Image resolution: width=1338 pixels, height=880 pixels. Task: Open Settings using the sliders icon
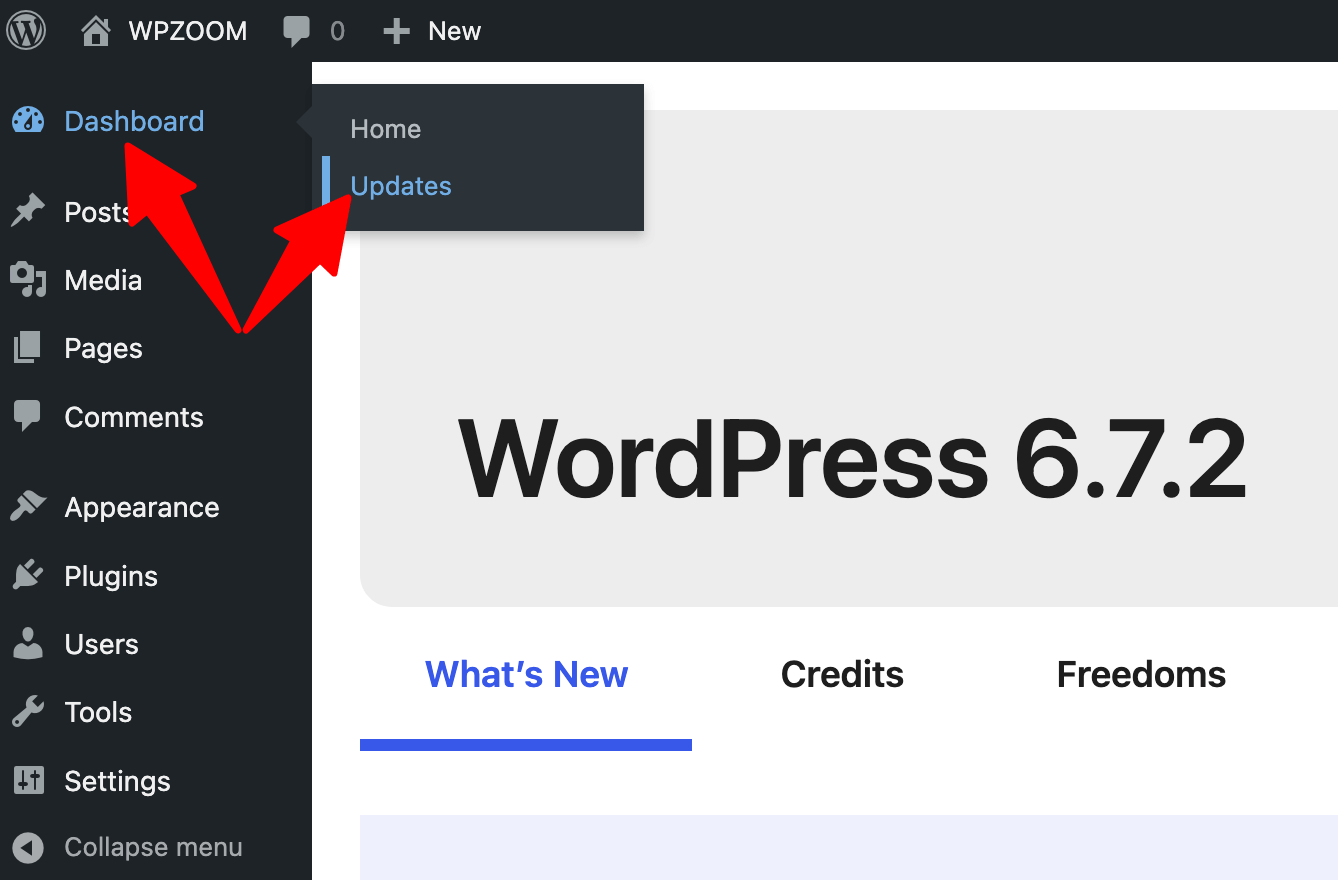click(x=26, y=780)
